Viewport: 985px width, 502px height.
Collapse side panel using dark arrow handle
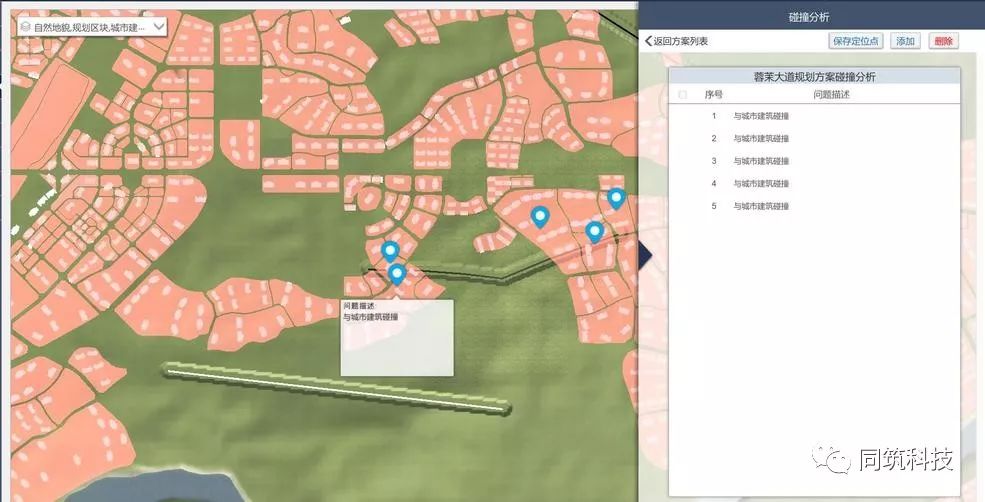coord(644,255)
